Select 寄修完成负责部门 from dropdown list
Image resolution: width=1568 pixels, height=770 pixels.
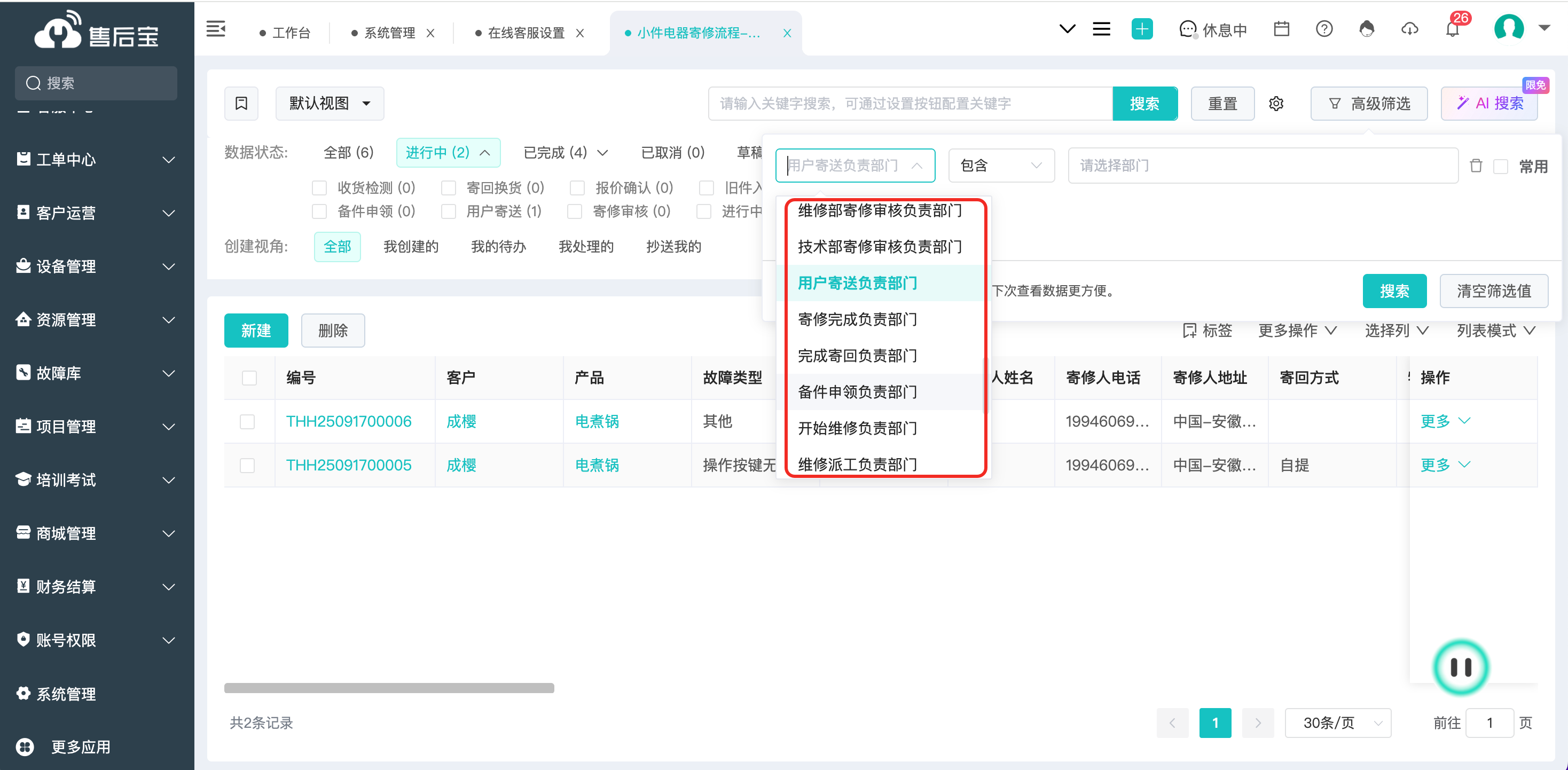(857, 319)
